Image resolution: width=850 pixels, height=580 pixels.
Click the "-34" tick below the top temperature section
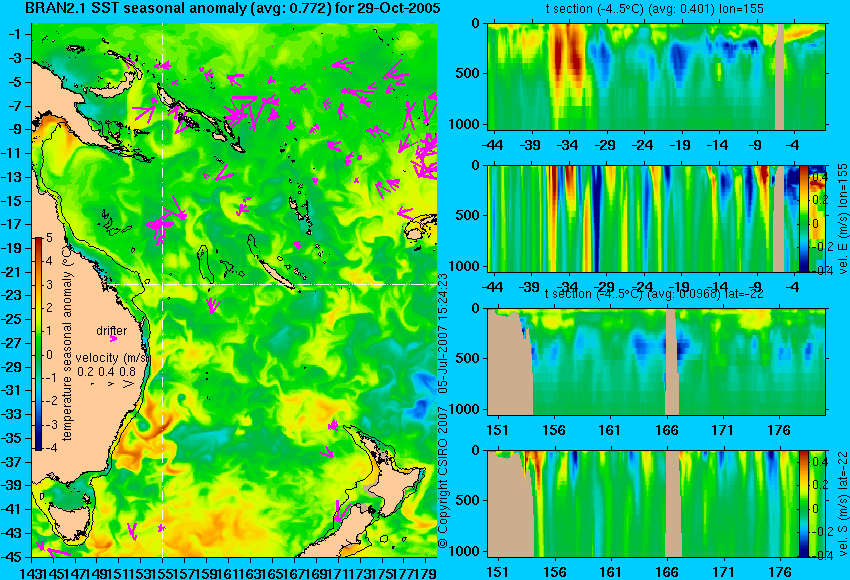(567, 145)
